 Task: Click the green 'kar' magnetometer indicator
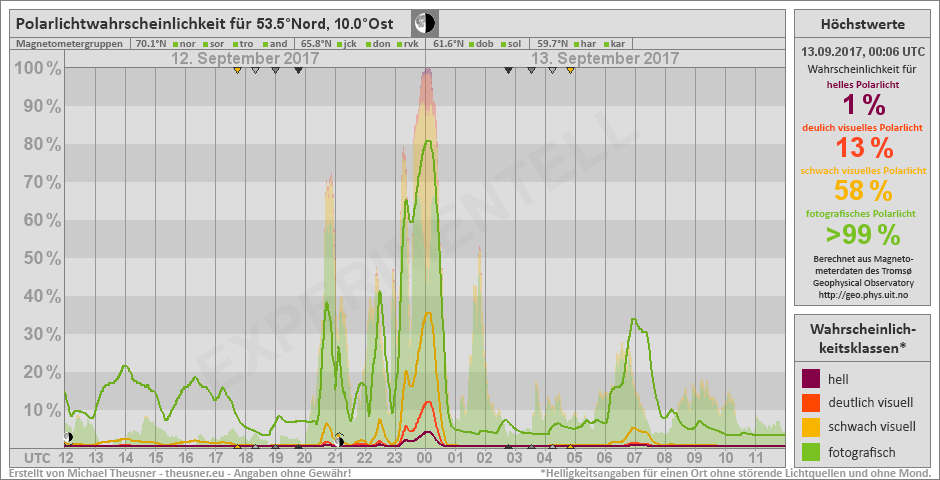point(606,44)
